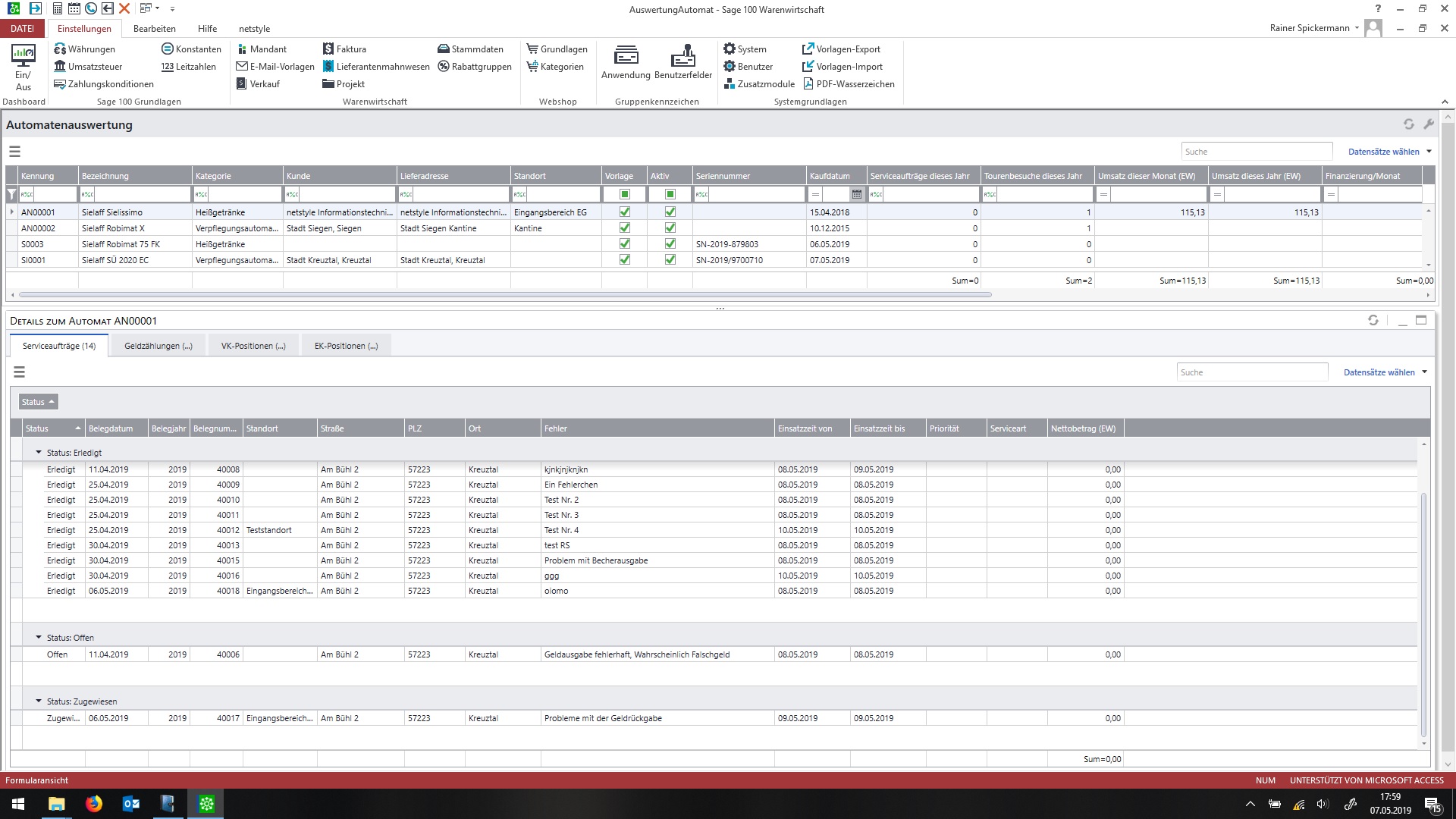The height and width of the screenshot is (819, 1456).
Task: Open Webshop Grundlagen
Action: [557, 49]
